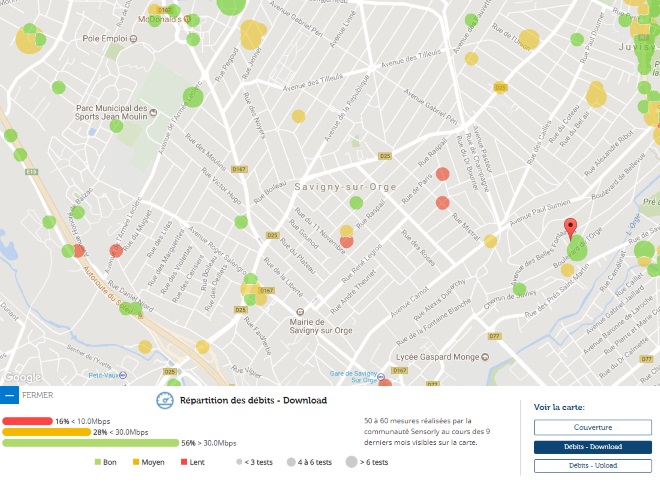Click the red 16% under 10.0Mbps bar
660x487 pixels.
[x=28, y=421]
